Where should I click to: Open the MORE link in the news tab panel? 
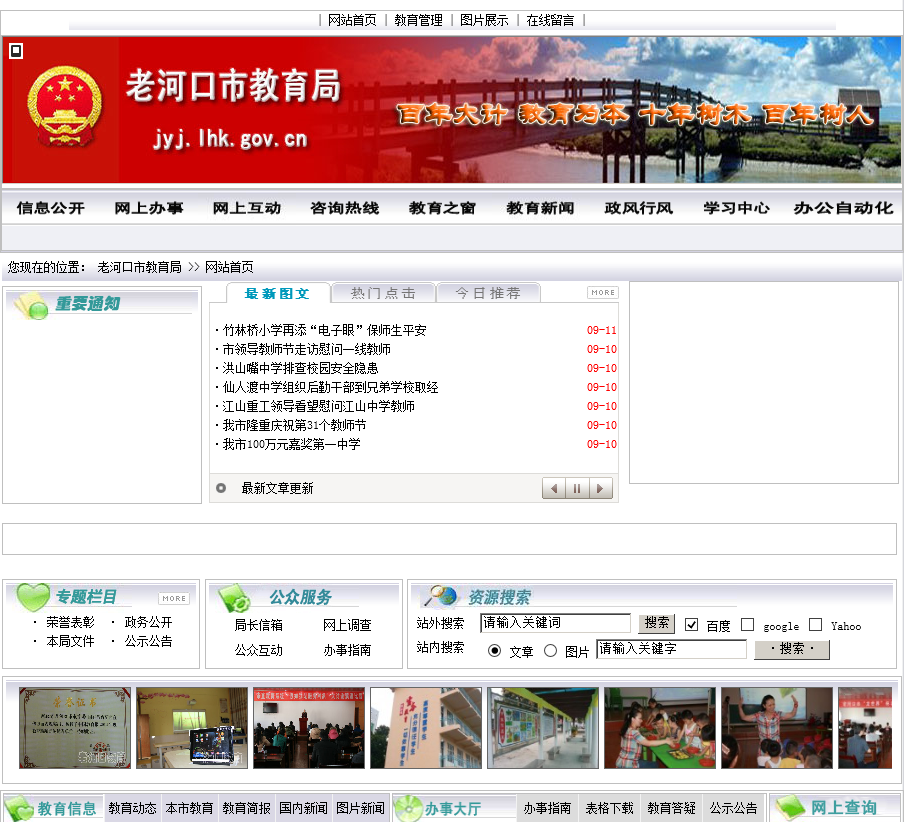coord(602,292)
